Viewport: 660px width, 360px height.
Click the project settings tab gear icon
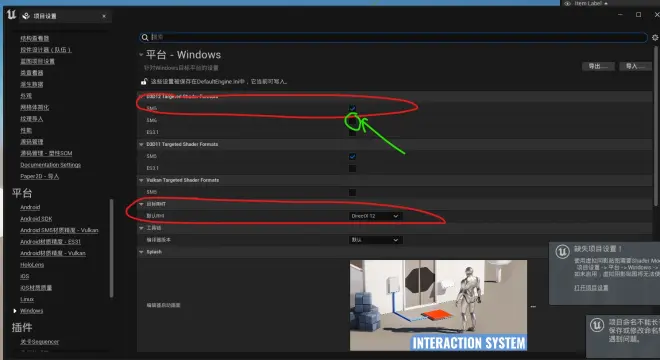click(x=26, y=16)
